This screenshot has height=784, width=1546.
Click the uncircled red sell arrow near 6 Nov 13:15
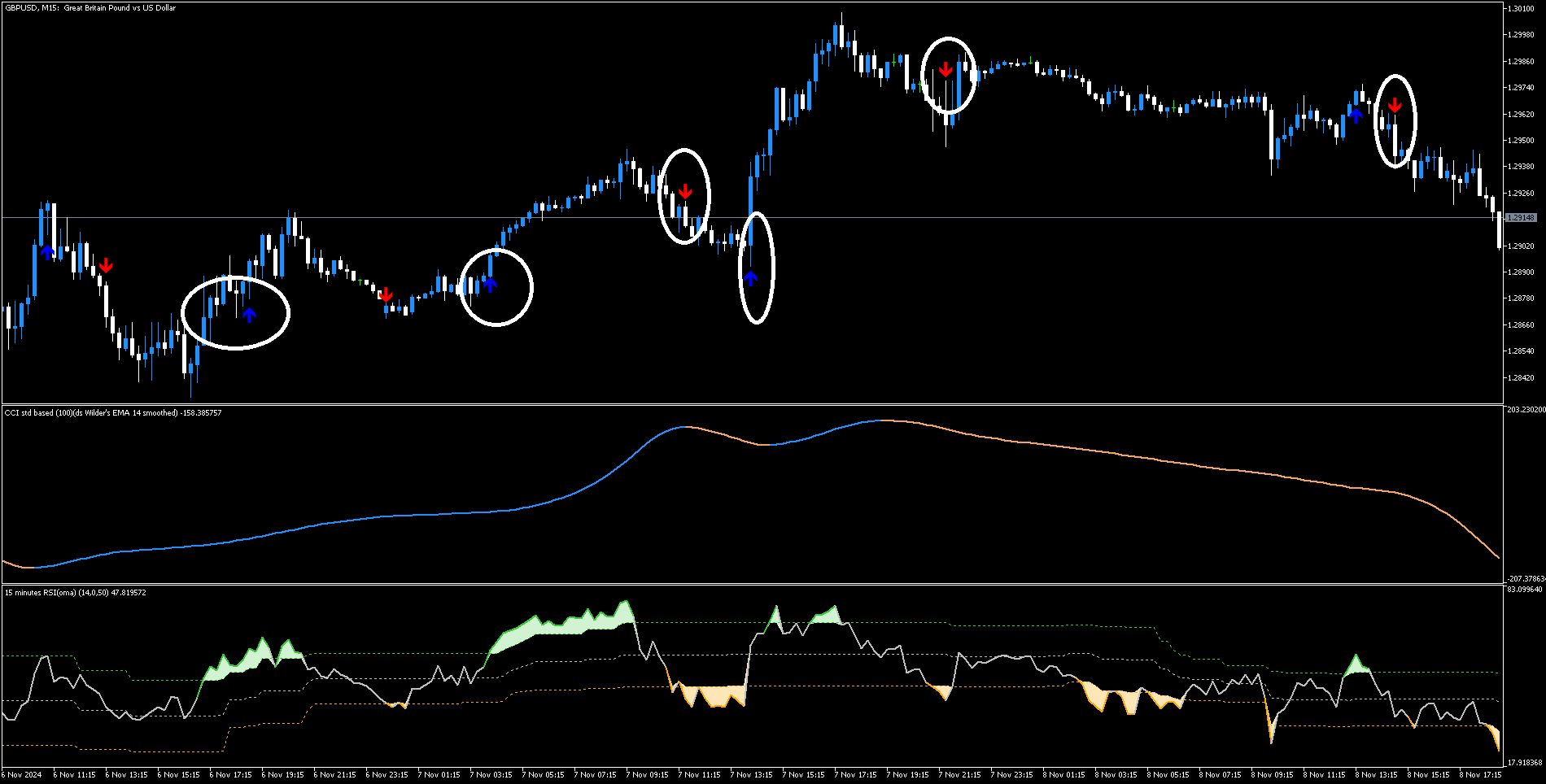coord(106,265)
